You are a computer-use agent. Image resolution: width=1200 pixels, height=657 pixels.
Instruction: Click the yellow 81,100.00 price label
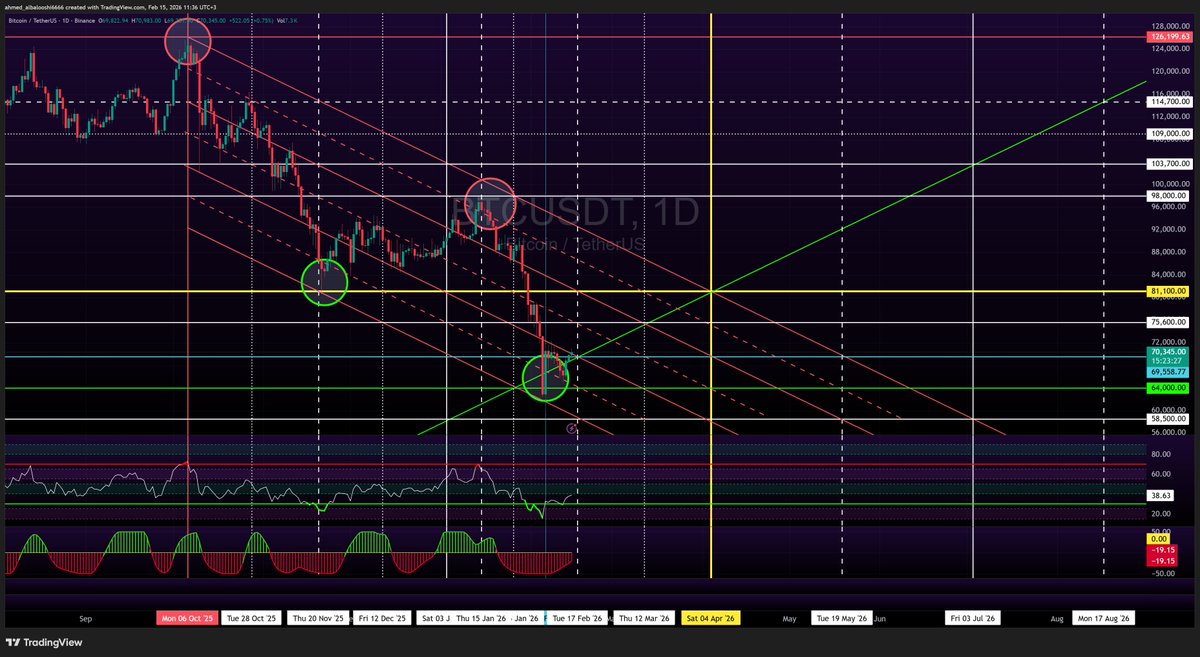coord(1168,291)
